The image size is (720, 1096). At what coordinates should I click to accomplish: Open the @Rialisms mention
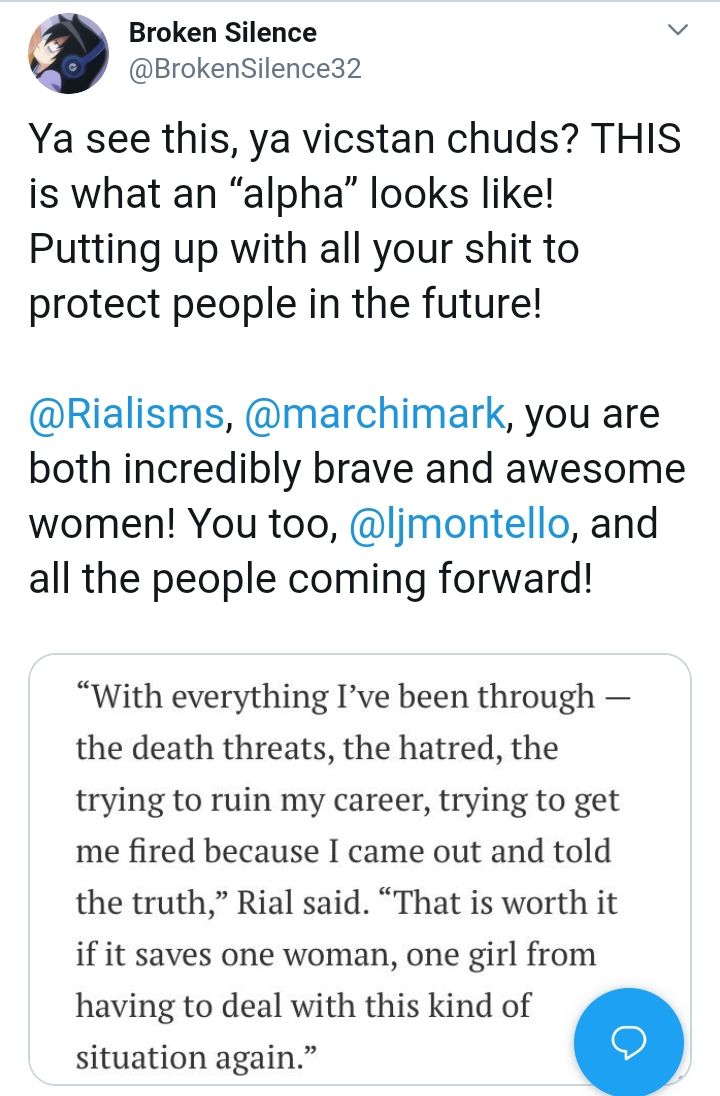[126, 413]
